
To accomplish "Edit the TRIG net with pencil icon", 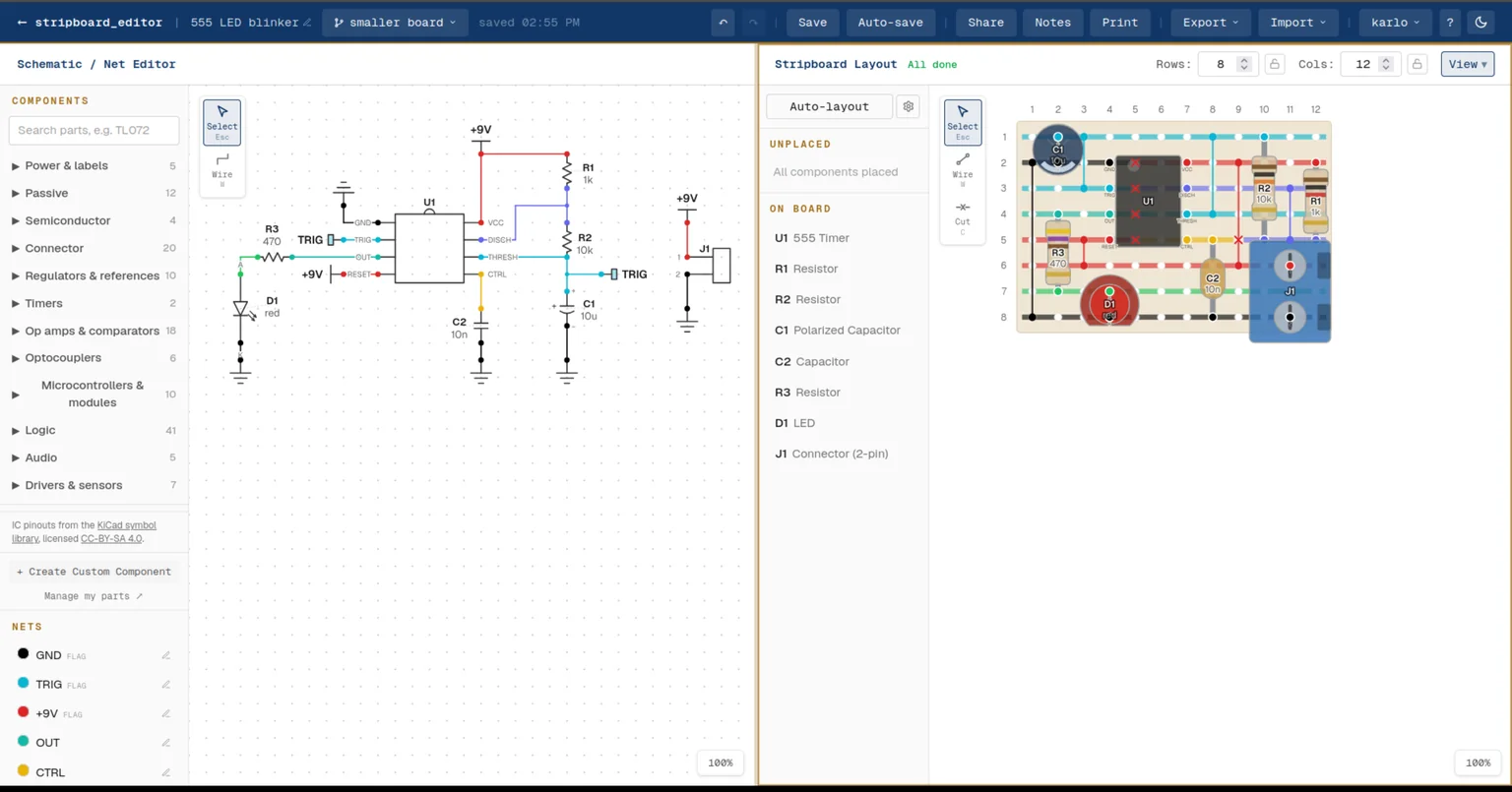I will coord(166,685).
